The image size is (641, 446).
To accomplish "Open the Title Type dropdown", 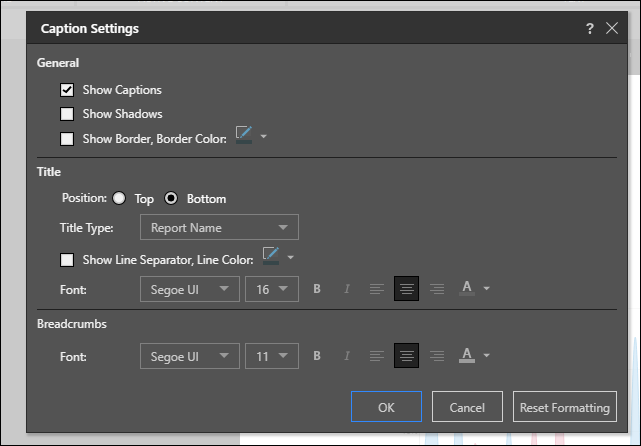I will tap(219, 227).
